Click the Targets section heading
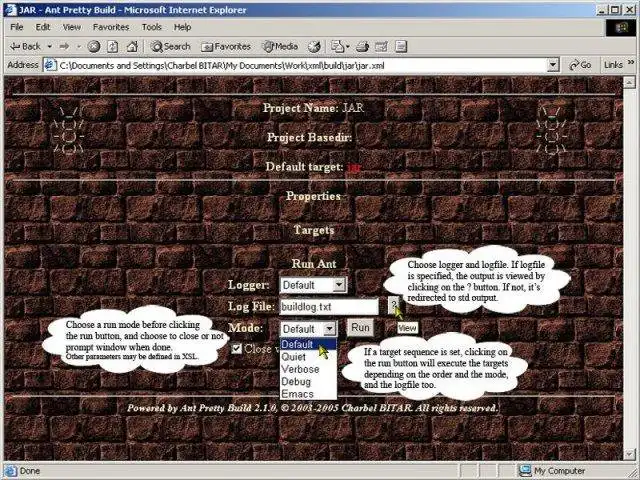The width and height of the screenshot is (640, 480). tap(314, 230)
